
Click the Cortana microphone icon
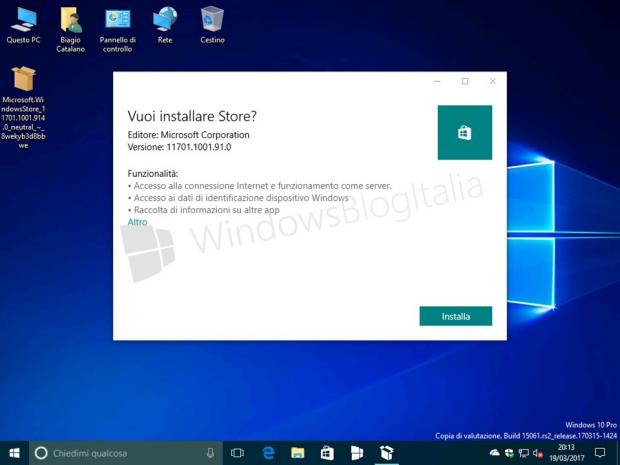pos(210,453)
